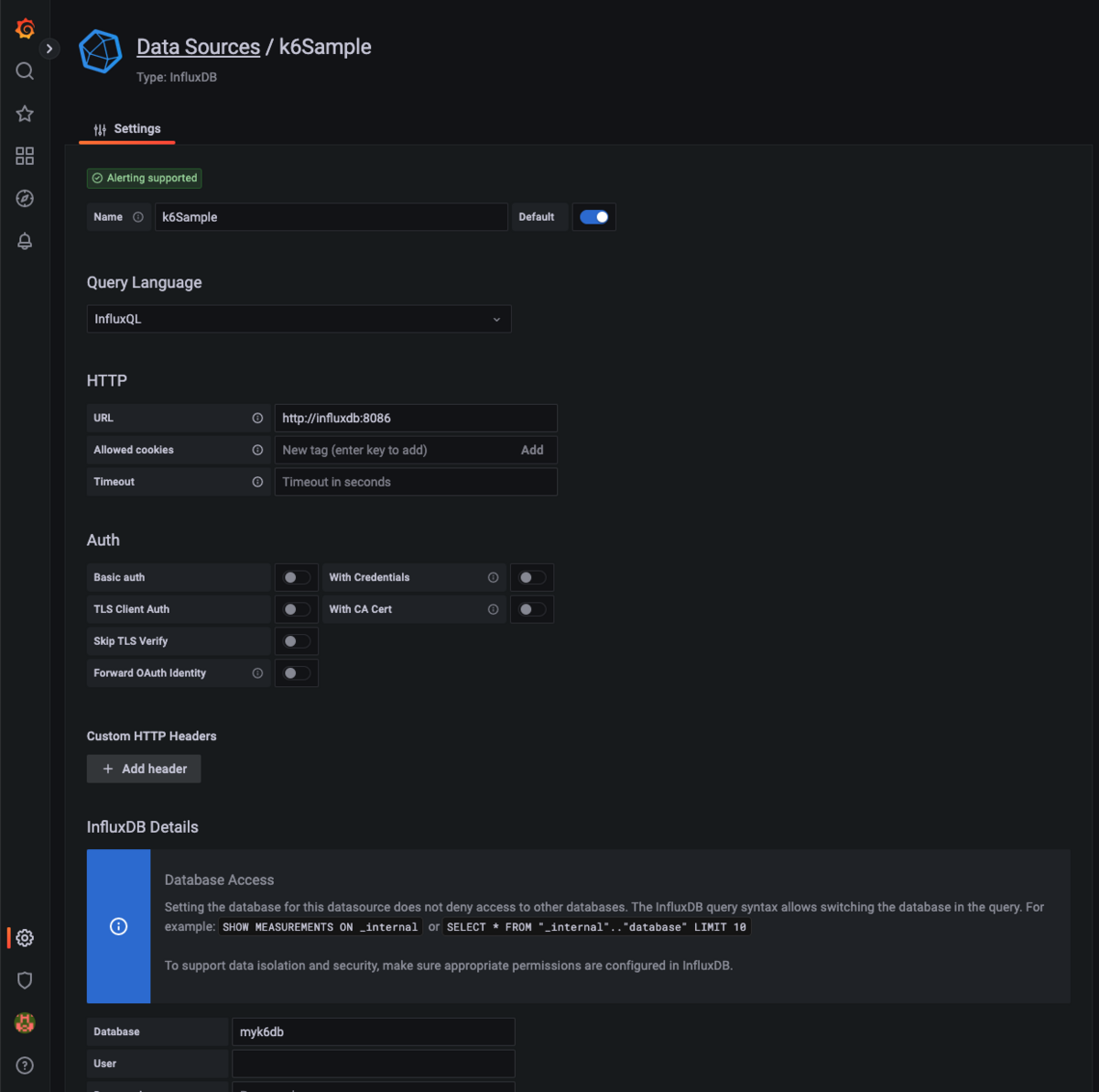Click Add next to Allowed cookies

(532, 450)
